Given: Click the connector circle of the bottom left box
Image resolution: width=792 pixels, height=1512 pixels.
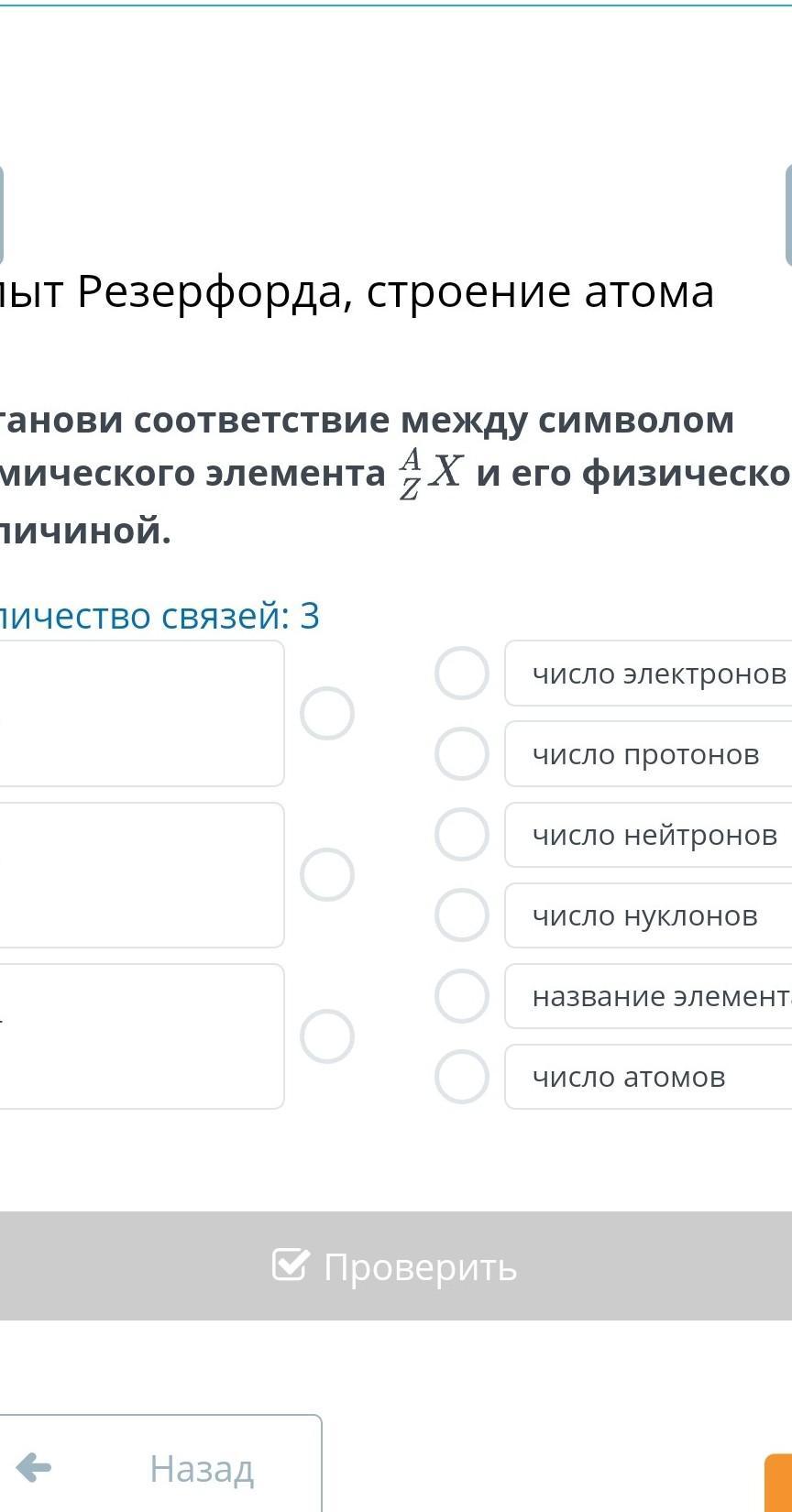Looking at the screenshot, I should click(x=327, y=1036).
